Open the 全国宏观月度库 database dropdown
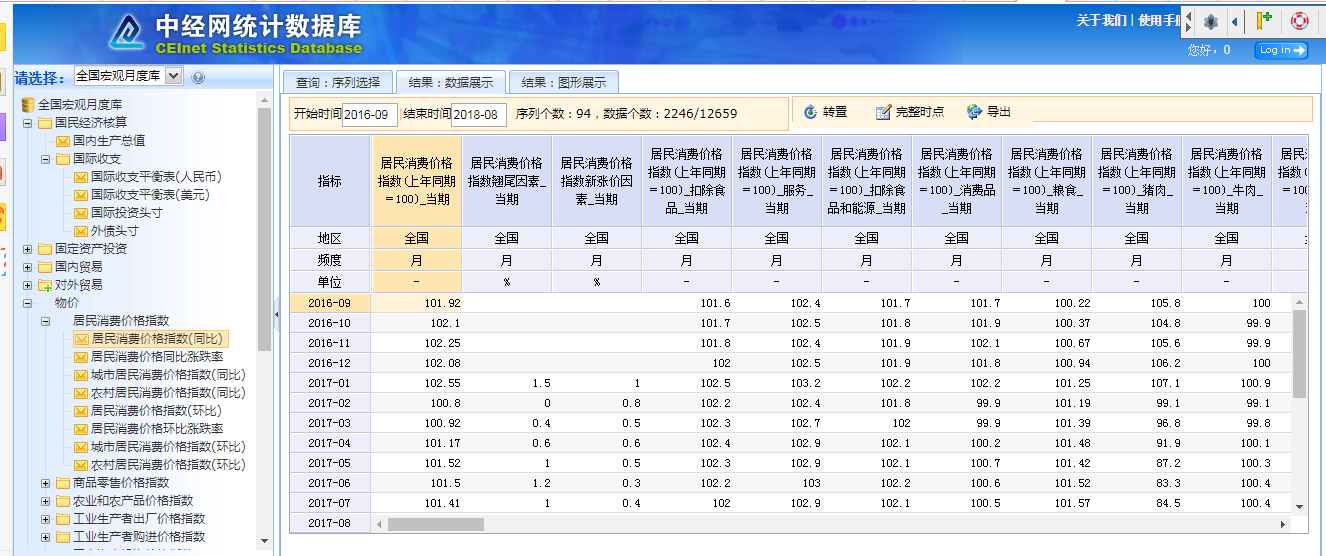1326x556 pixels. [173, 76]
